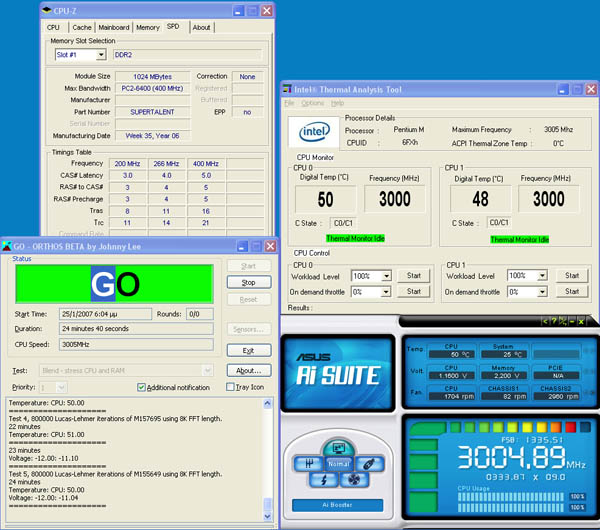
Task: Click the ORTHOS Duration field
Action: 136,329
